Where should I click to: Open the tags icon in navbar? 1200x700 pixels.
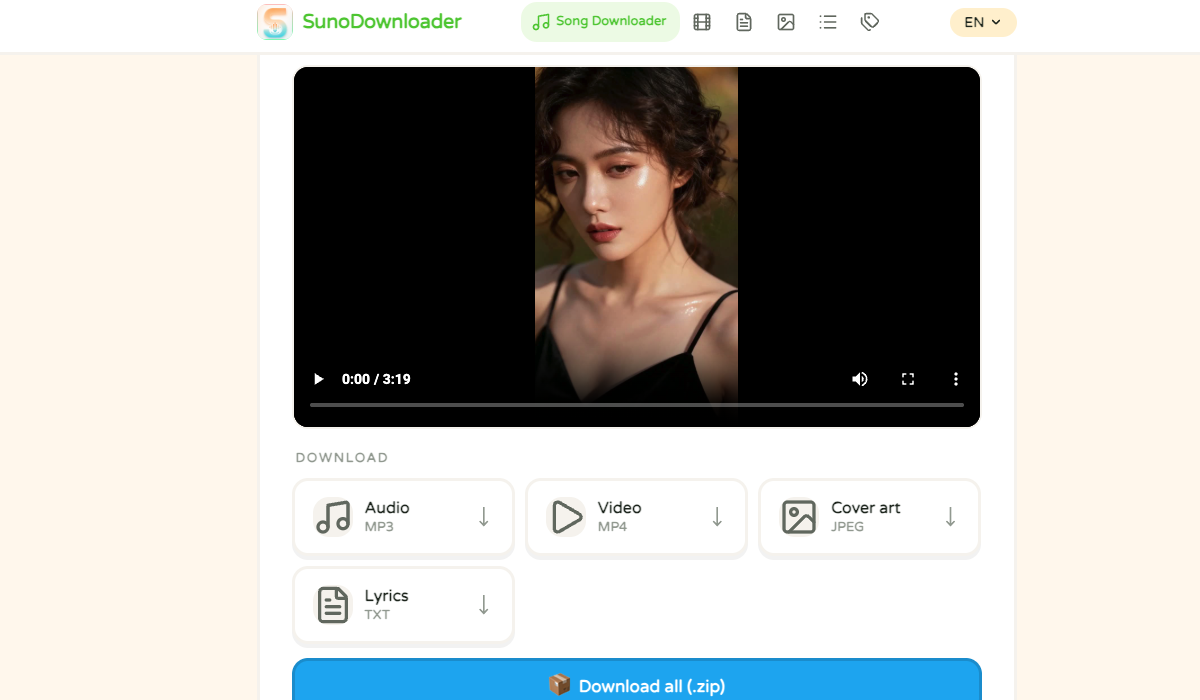870,21
